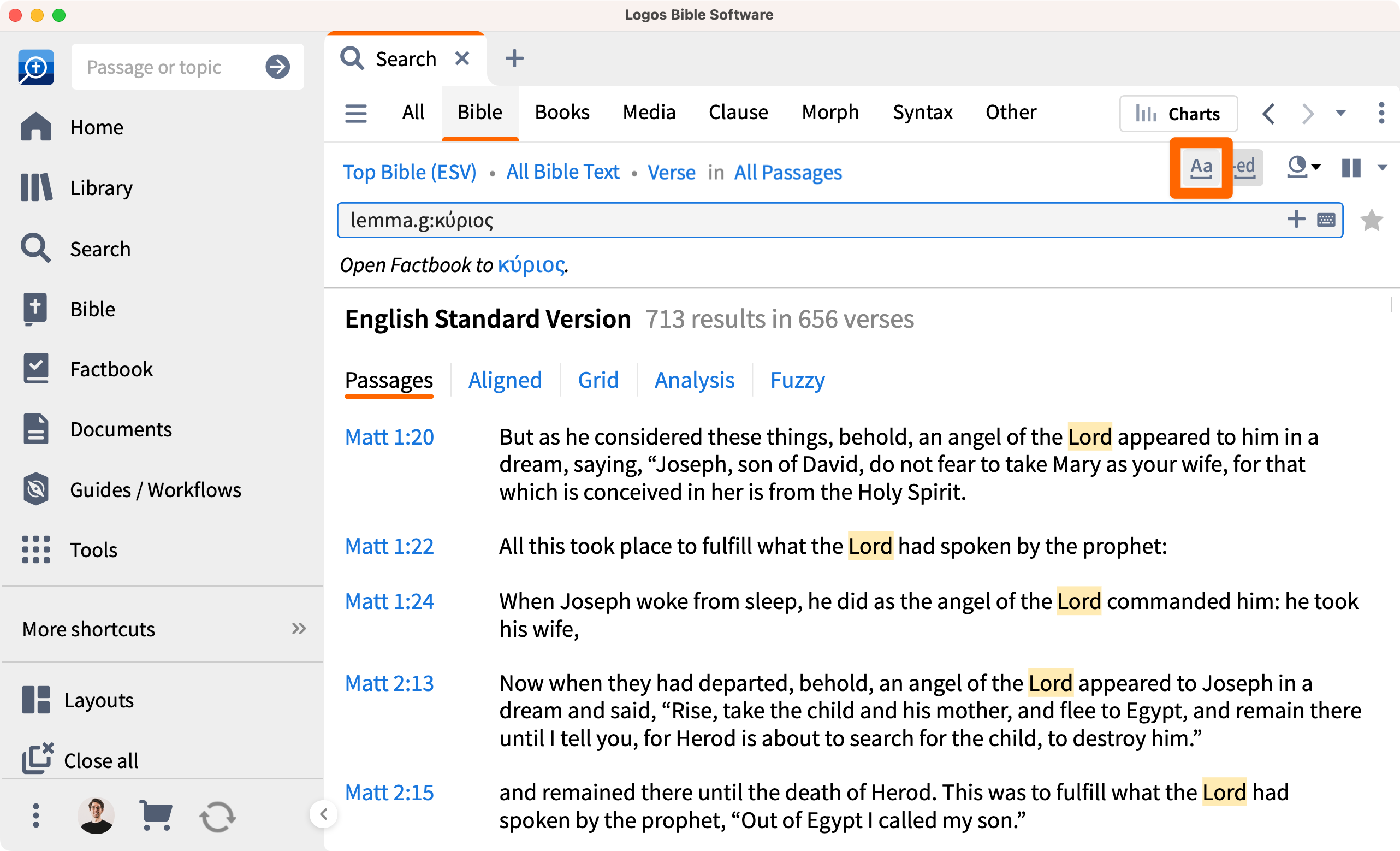This screenshot has width=1400, height=851.
Task: Add a new tab with plus icon
Action: point(514,58)
